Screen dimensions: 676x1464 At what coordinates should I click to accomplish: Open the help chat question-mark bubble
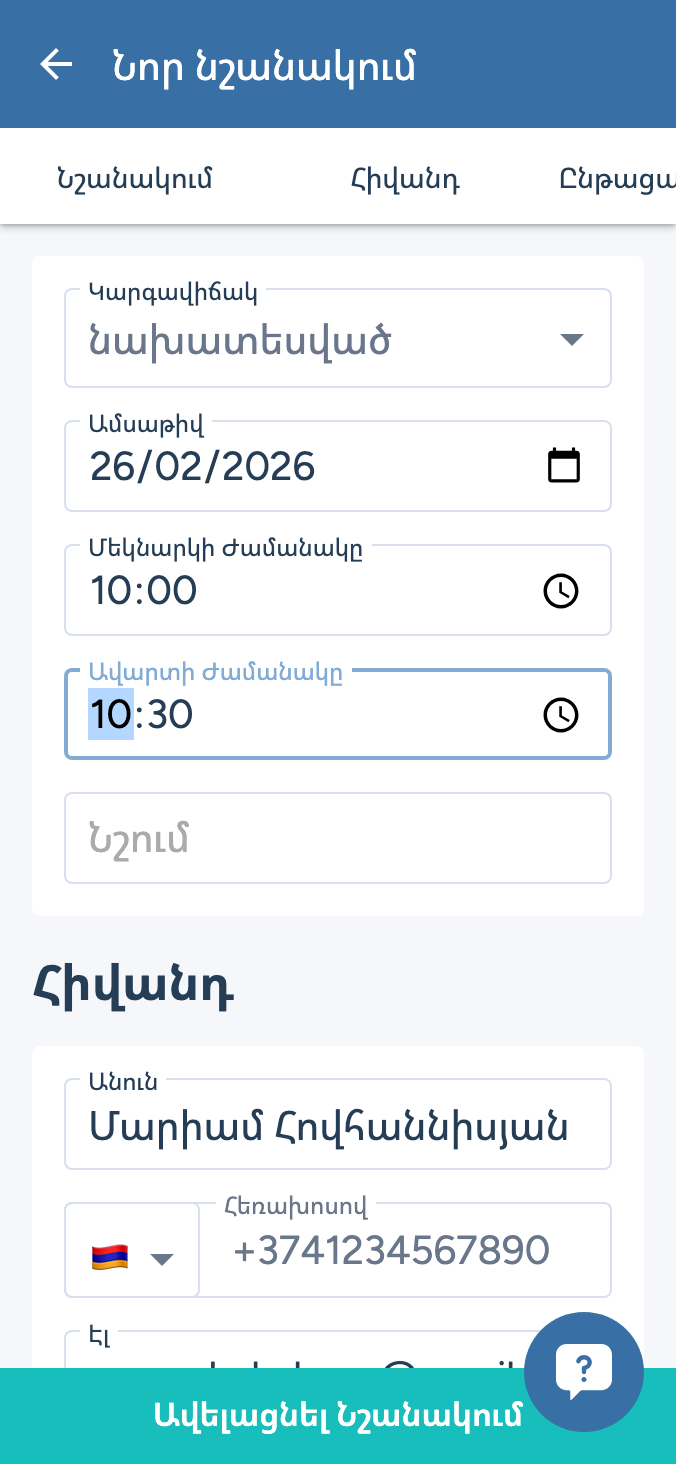[583, 1371]
